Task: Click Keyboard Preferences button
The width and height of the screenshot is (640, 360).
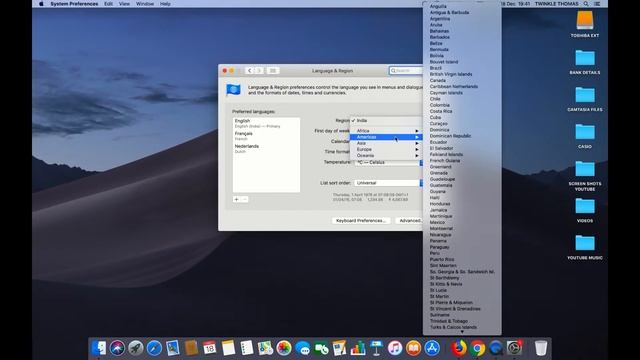Action: coord(361,220)
